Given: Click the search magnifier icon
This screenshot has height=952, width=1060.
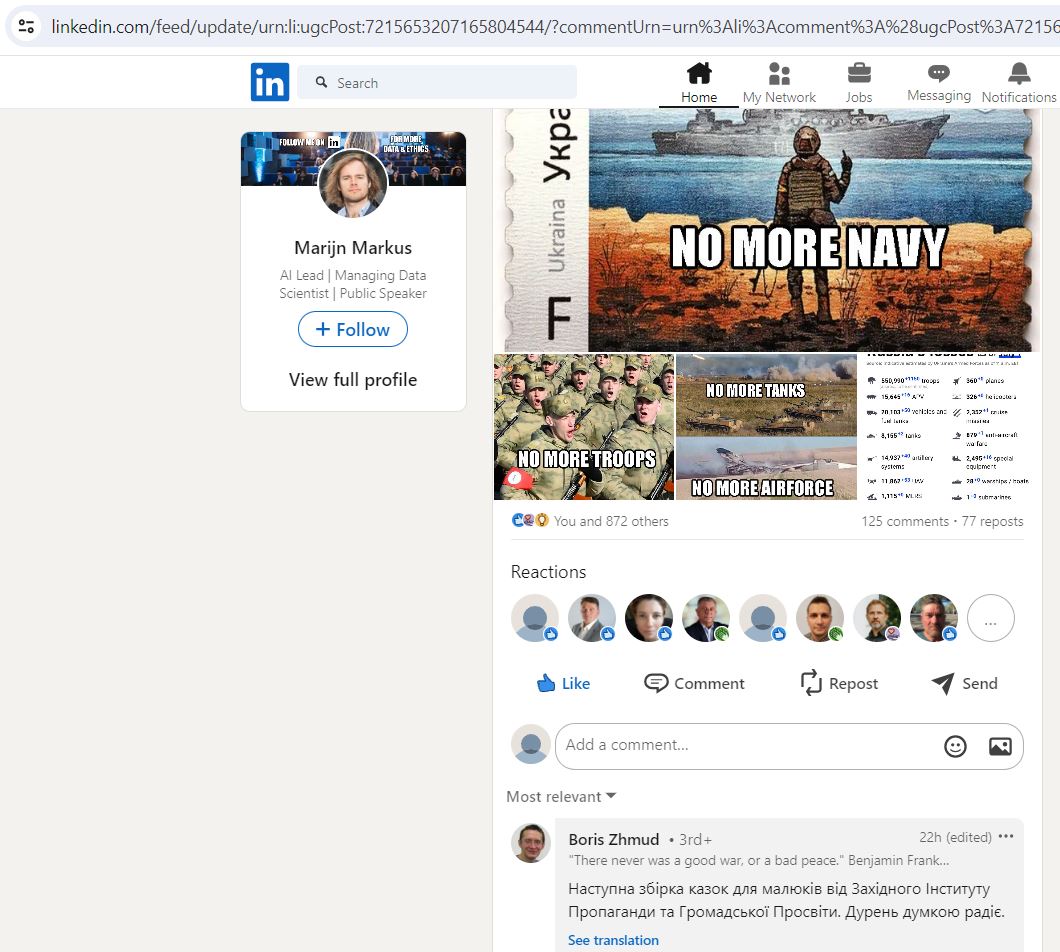Looking at the screenshot, I should point(321,82).
